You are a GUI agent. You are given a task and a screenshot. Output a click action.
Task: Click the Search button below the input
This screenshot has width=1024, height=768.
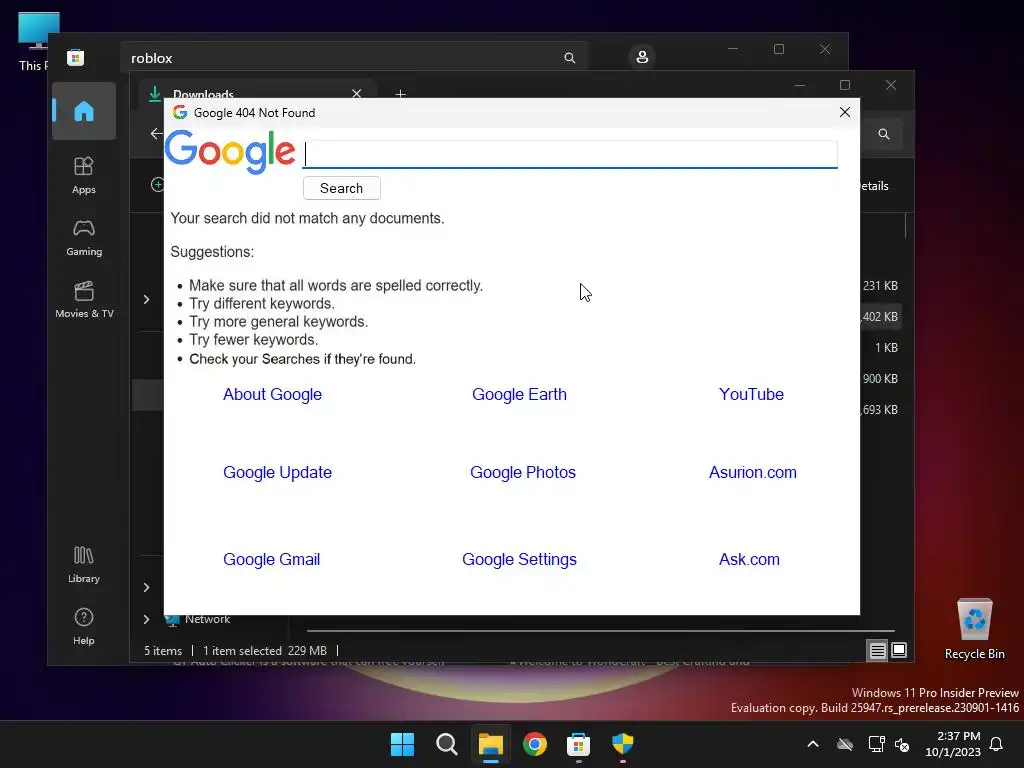[x=342, y=188]
